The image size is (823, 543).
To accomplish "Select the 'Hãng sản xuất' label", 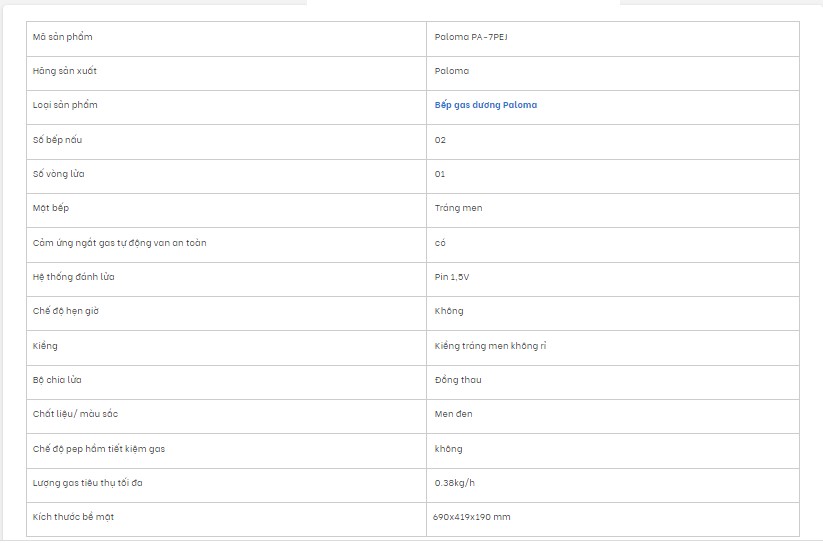I will coord(65,71).
